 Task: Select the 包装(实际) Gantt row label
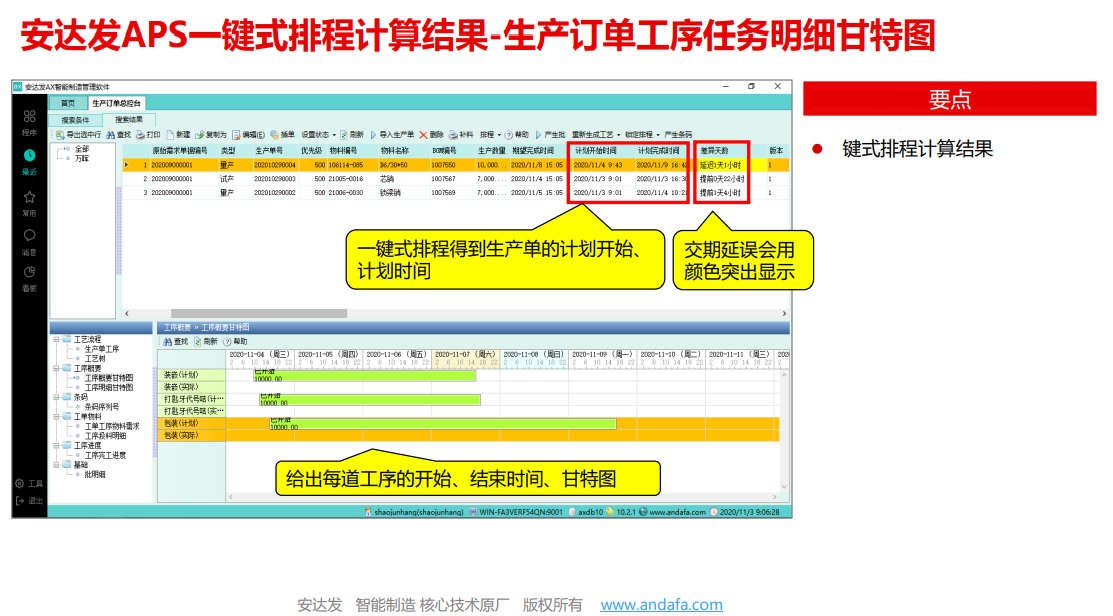pos(192,436)
